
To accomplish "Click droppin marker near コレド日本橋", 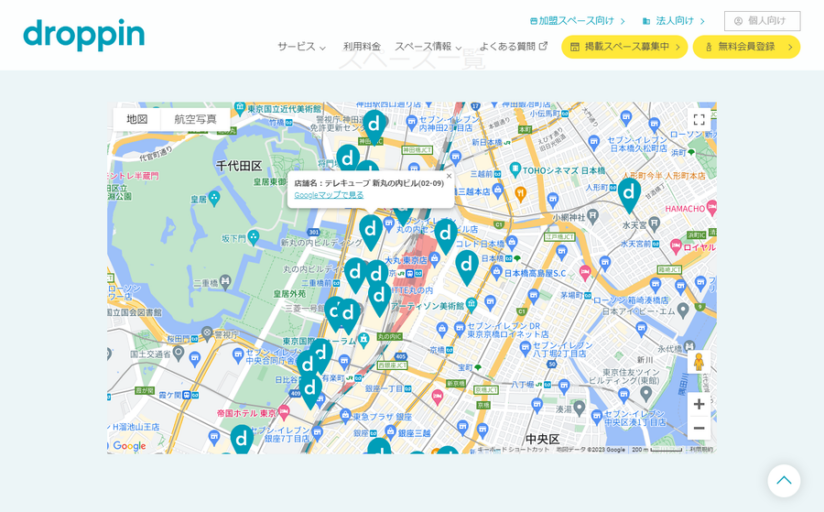I will coord(446,236).
